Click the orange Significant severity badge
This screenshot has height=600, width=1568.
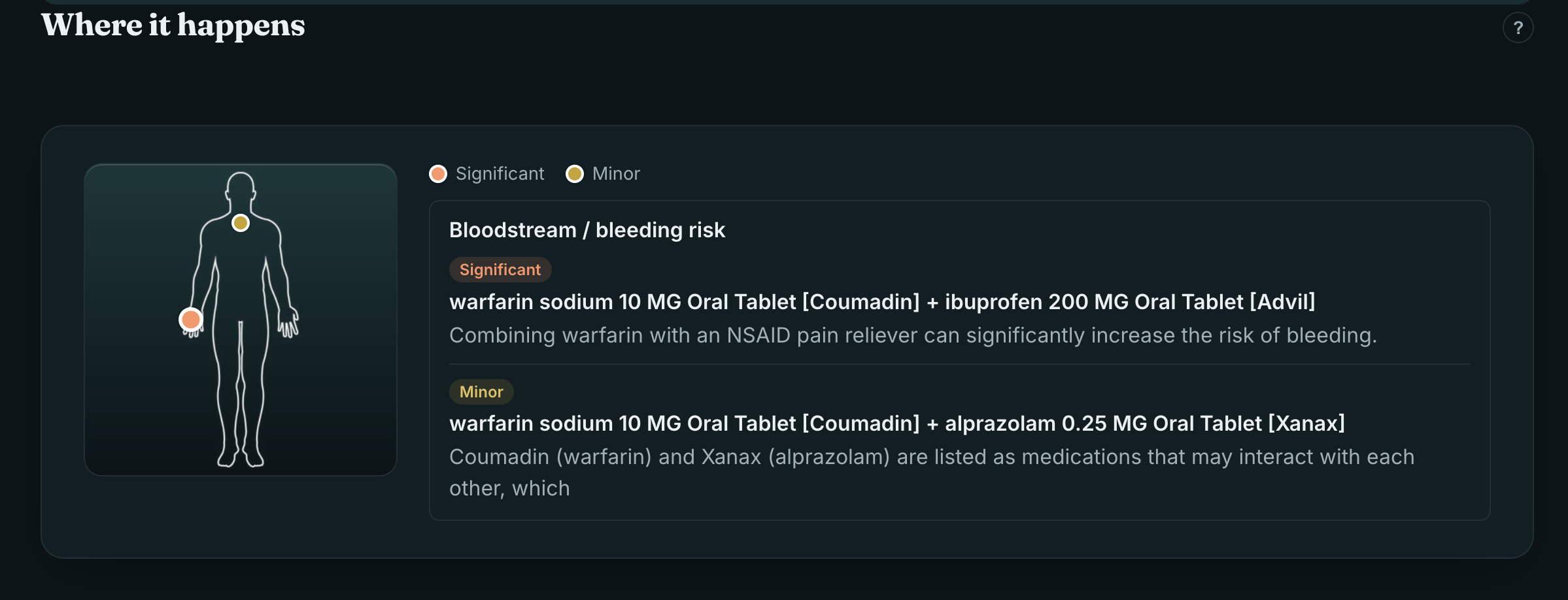pyautogui.click(x=500, y=270)
